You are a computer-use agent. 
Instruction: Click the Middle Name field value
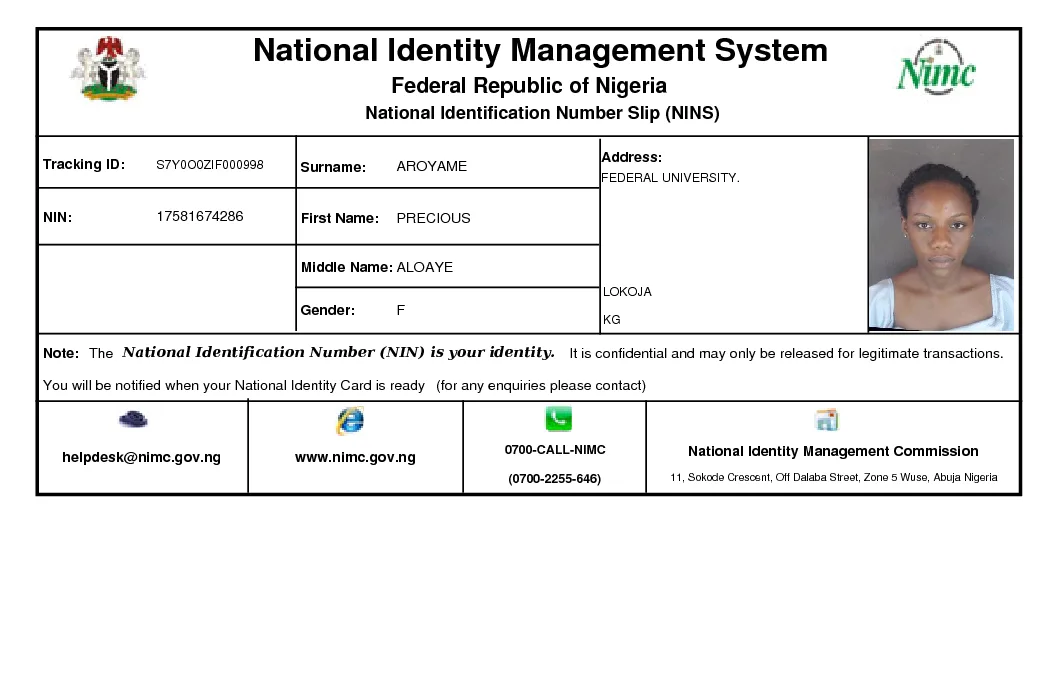[424, 267]
